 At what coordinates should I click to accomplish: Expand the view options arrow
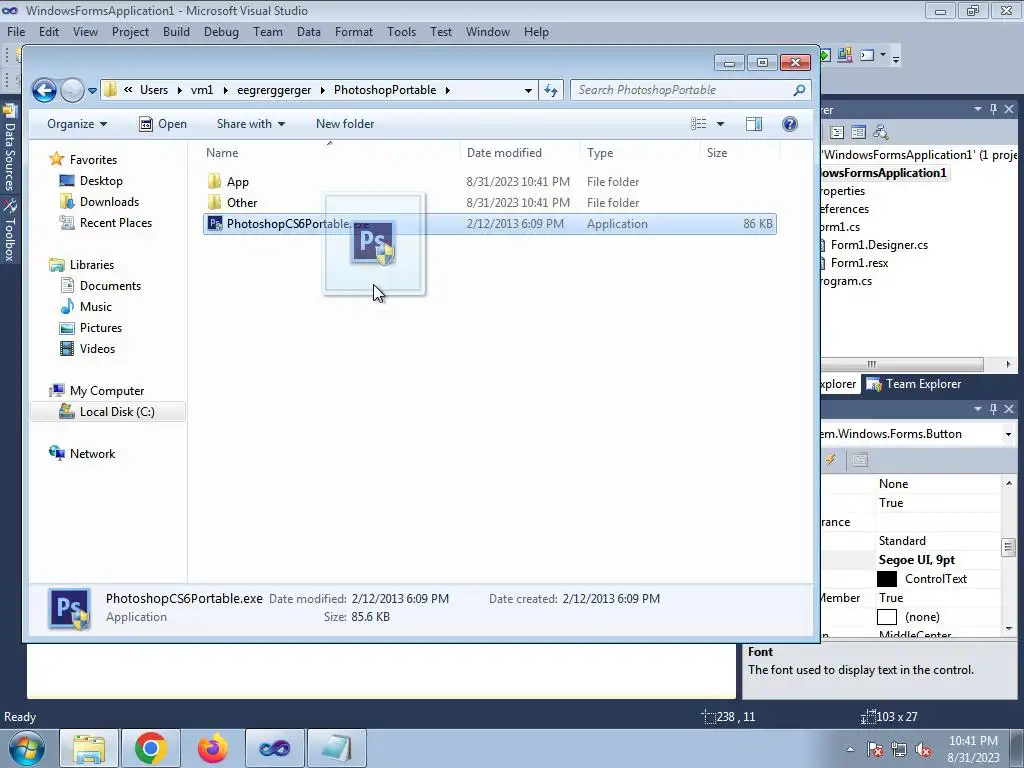[720, 124]
